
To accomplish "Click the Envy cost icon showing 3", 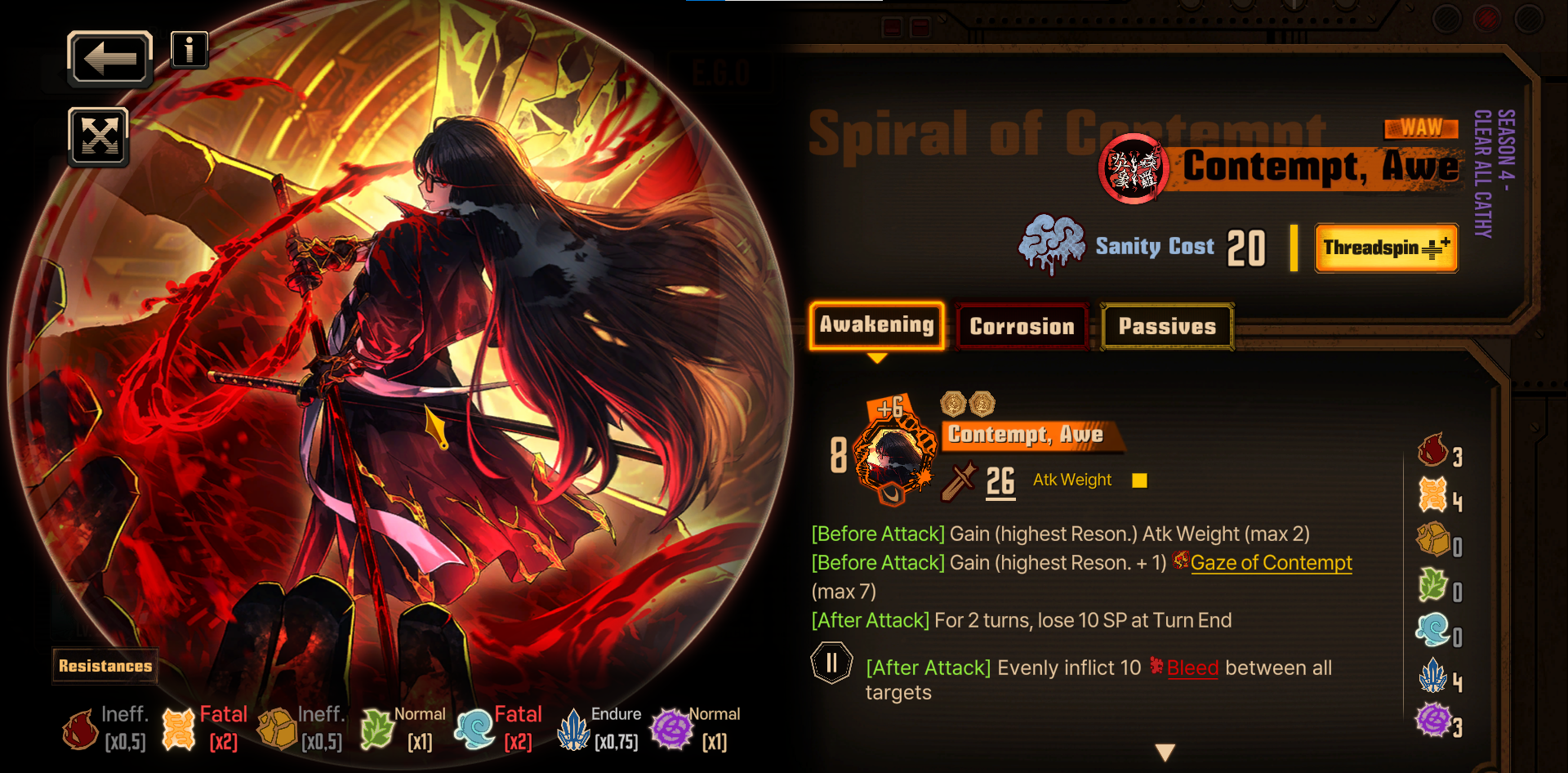I will (x=1432, y=721).
